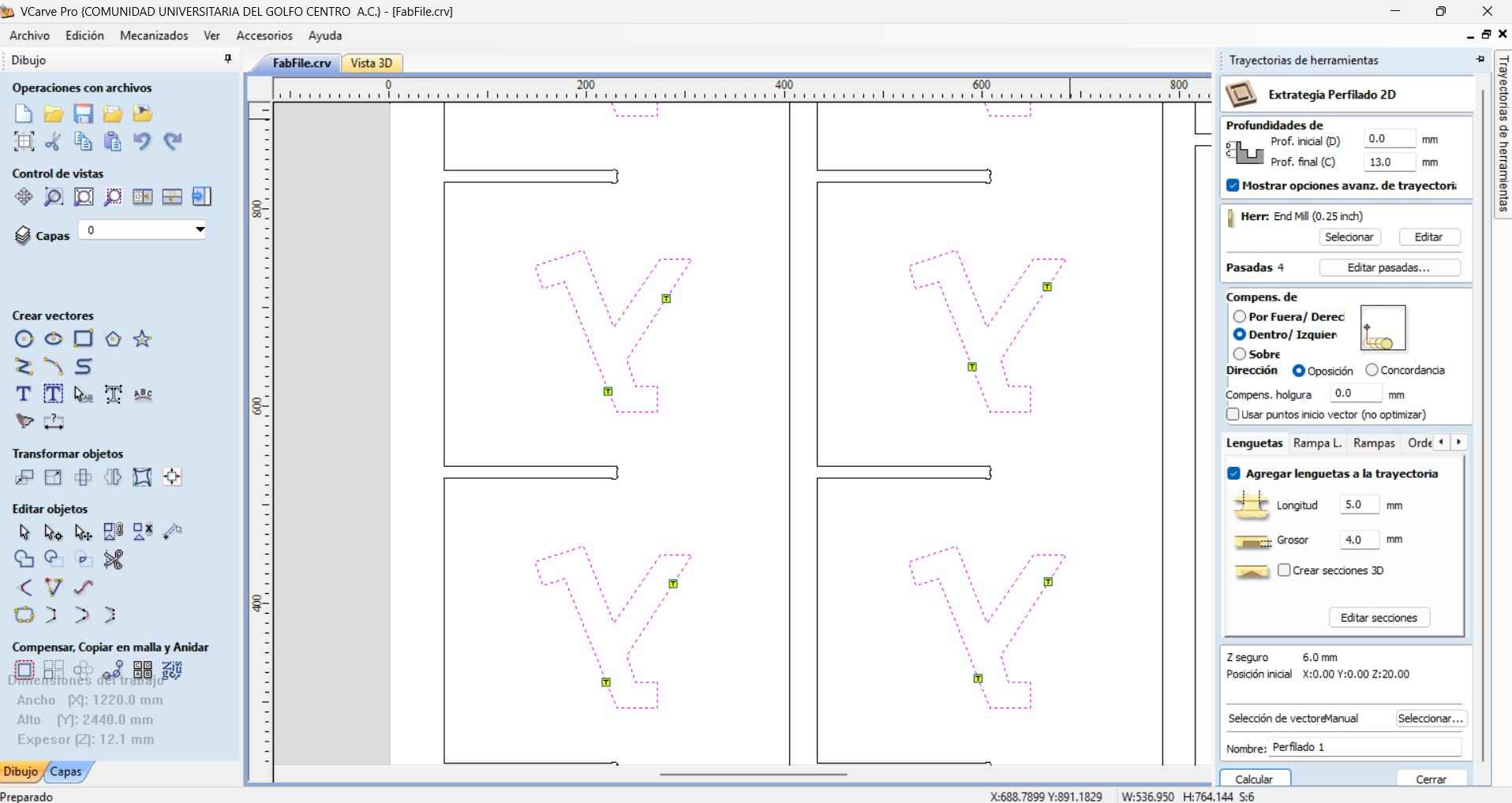Redo the last undone action
Image resolution: width=1512 pixels, height=803 pixels.
[172, 141]
